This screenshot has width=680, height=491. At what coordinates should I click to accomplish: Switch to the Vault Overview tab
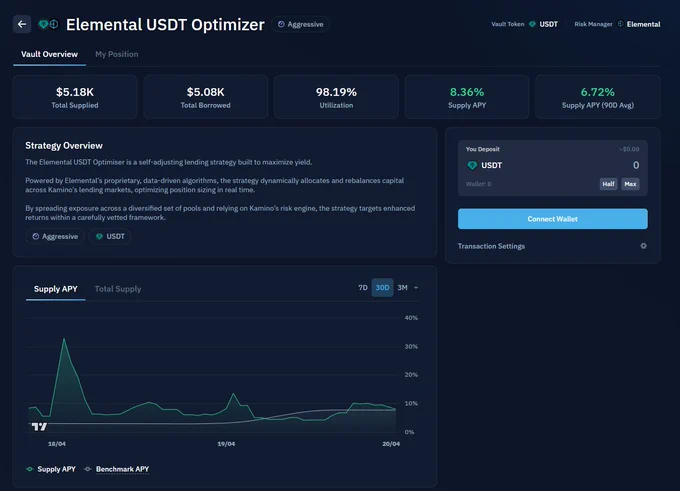click(49, 54)
